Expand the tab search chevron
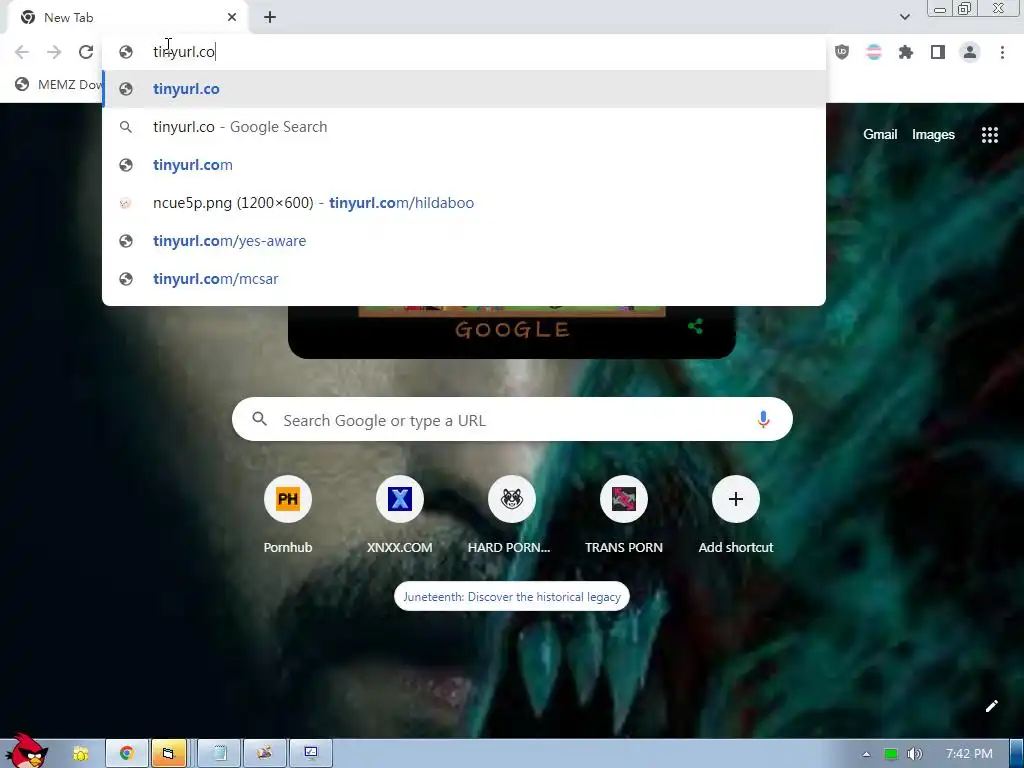This screenshot has height=768, width=1024. (x=904, y=17)
